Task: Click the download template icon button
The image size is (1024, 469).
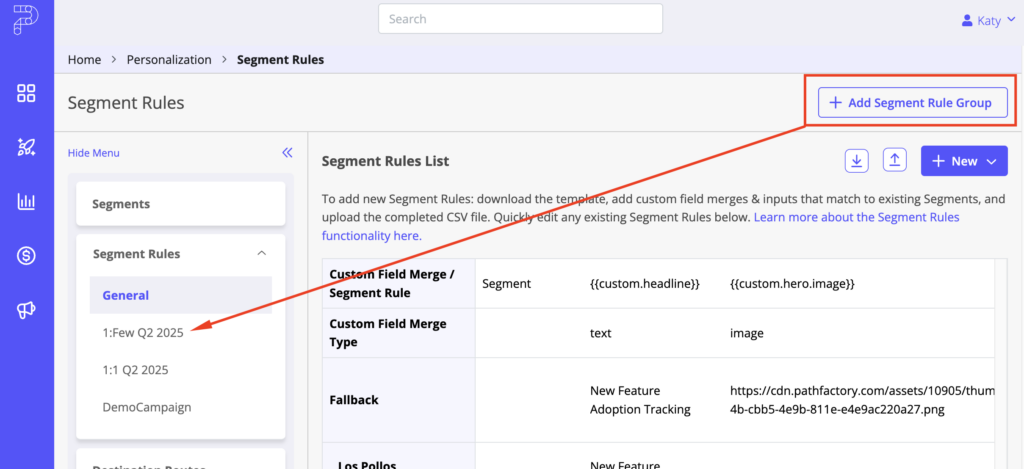Action: [x=857, y=161]
